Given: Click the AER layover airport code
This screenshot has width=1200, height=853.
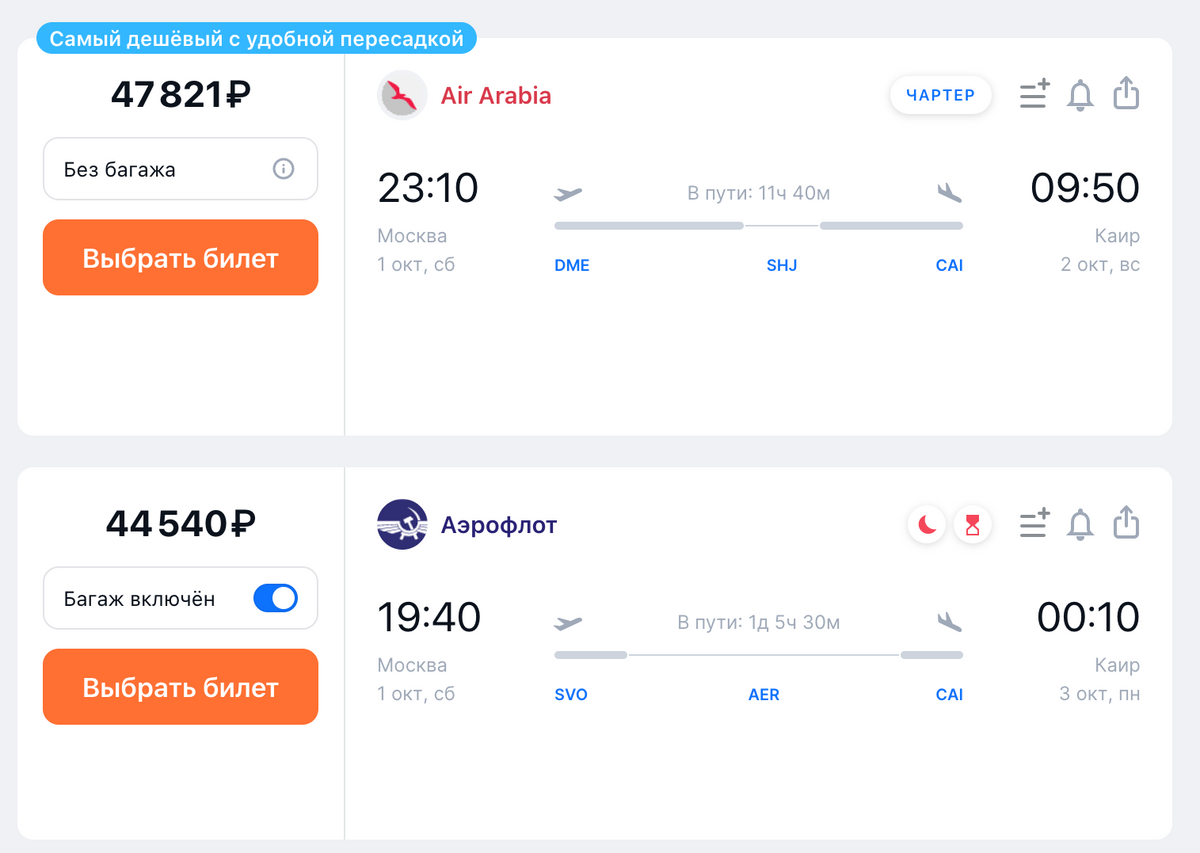Looking at the screenshot, I should click(x=764, y=694).
